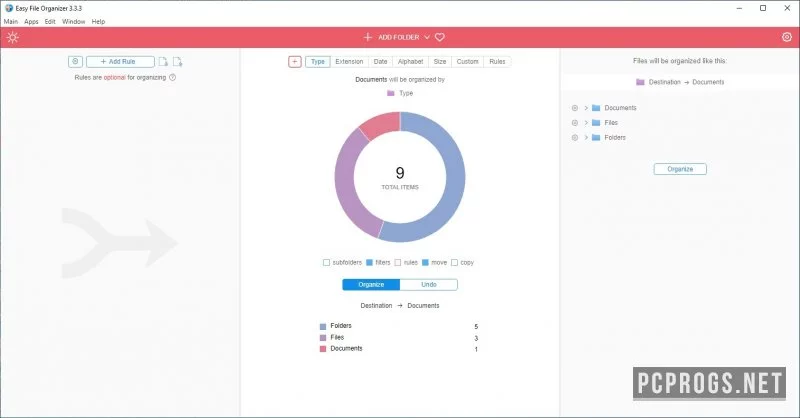
Task: Switch to the Date tab
Action: point(380,61)
